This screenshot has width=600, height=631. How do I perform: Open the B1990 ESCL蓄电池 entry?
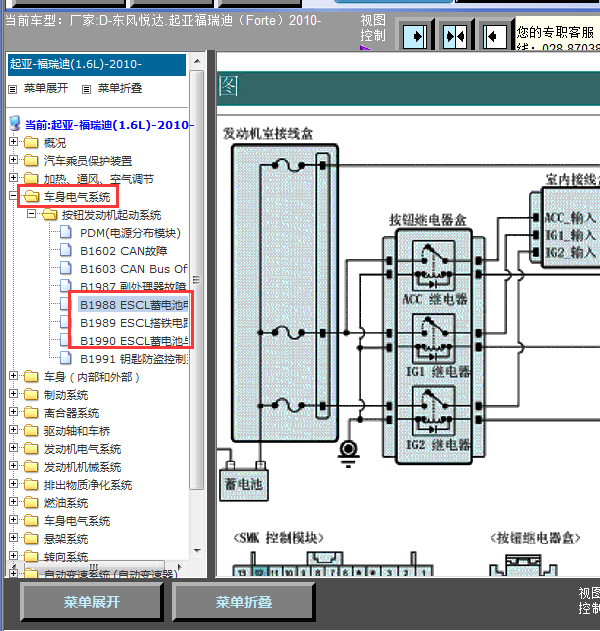click(134, 341)
